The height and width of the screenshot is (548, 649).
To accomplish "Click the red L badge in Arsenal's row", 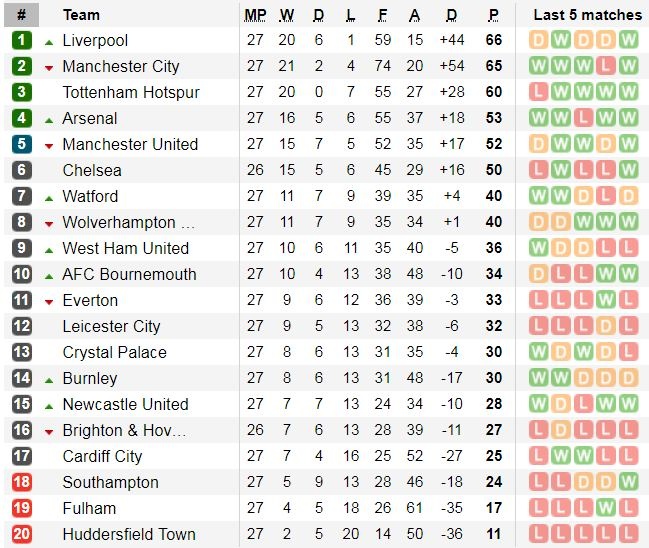I will click(584, 118).
